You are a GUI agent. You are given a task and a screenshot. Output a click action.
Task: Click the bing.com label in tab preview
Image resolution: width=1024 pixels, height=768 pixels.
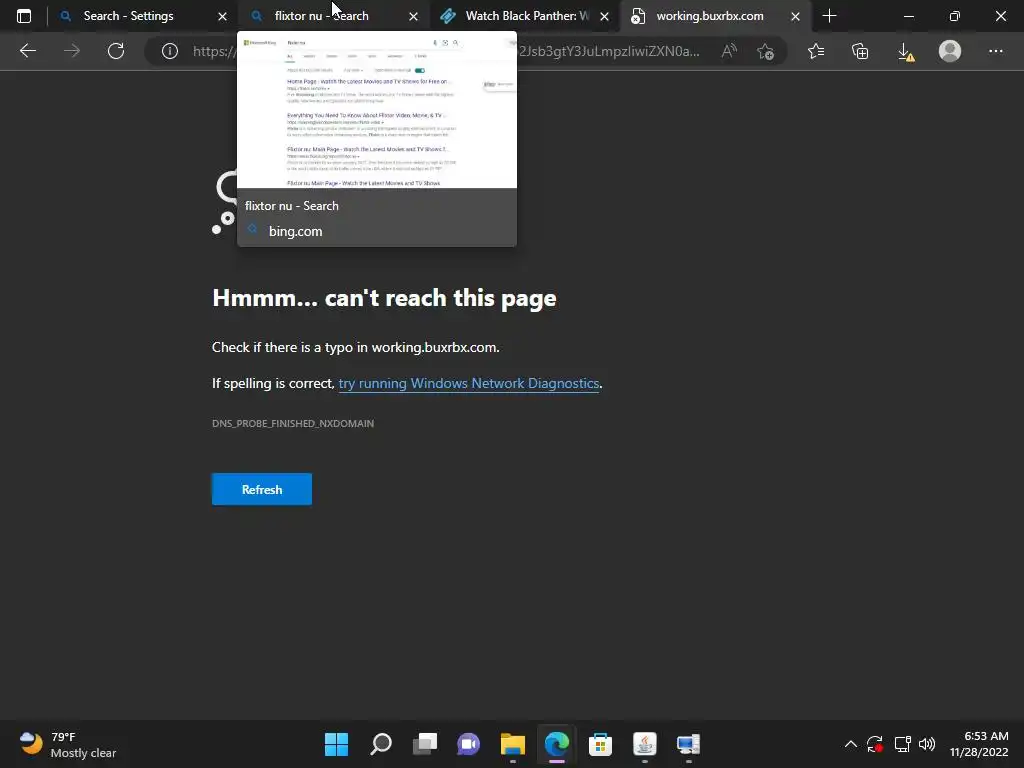(x=295, y=231)
